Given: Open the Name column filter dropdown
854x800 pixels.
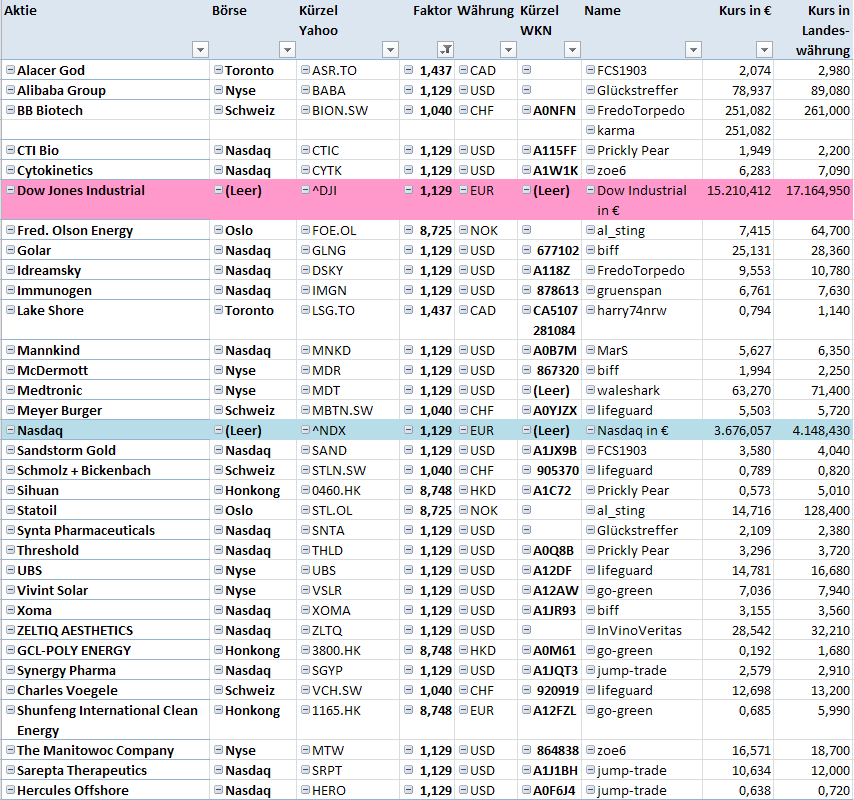Looking at the screenshot, I should pos(692,50).
